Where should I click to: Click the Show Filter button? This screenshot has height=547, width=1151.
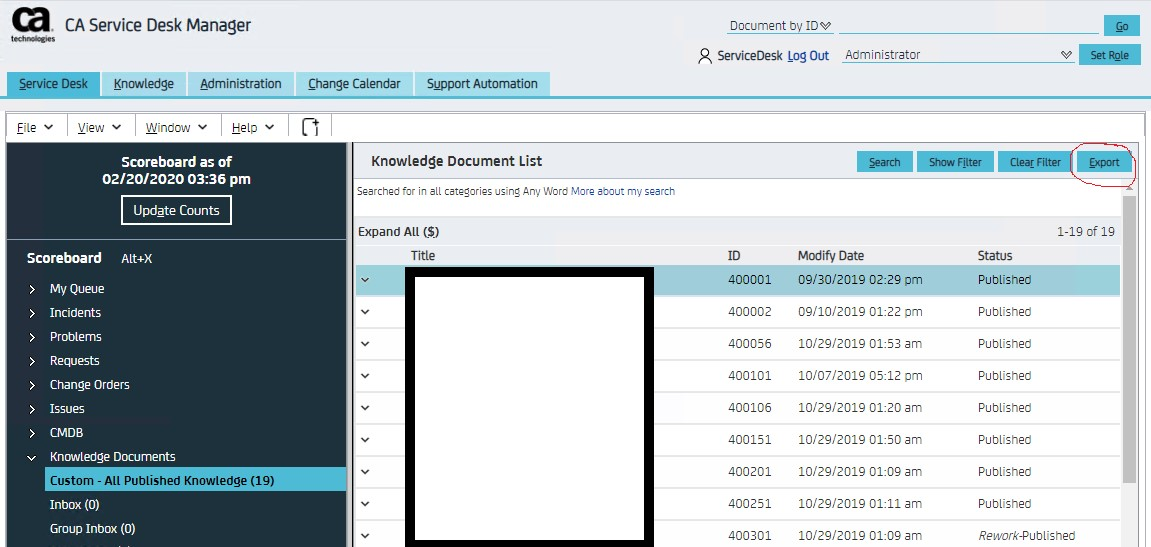tap(955, 162)
